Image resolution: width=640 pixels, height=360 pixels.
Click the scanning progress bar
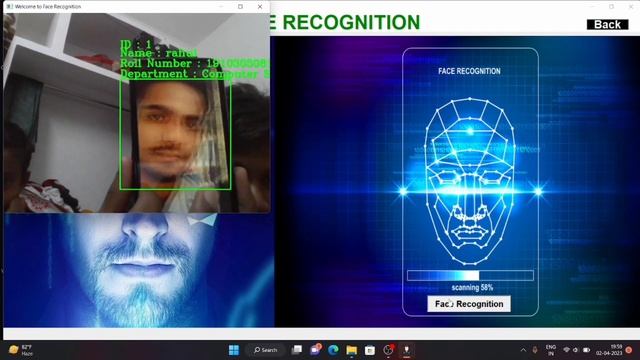tap(470, 276)
